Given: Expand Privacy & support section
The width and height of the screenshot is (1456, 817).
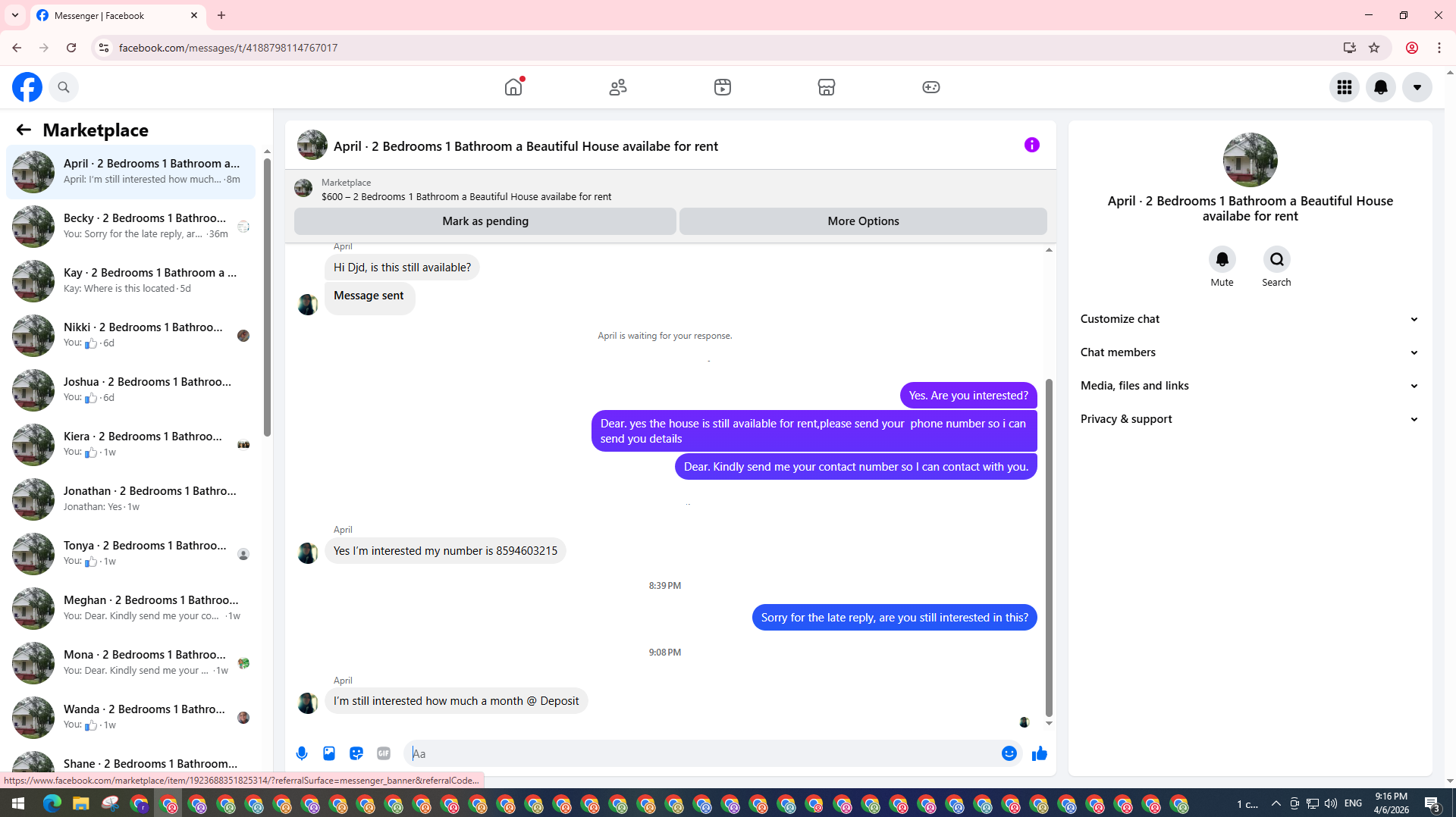Looking at the screenshot, I should [1250, 419].
